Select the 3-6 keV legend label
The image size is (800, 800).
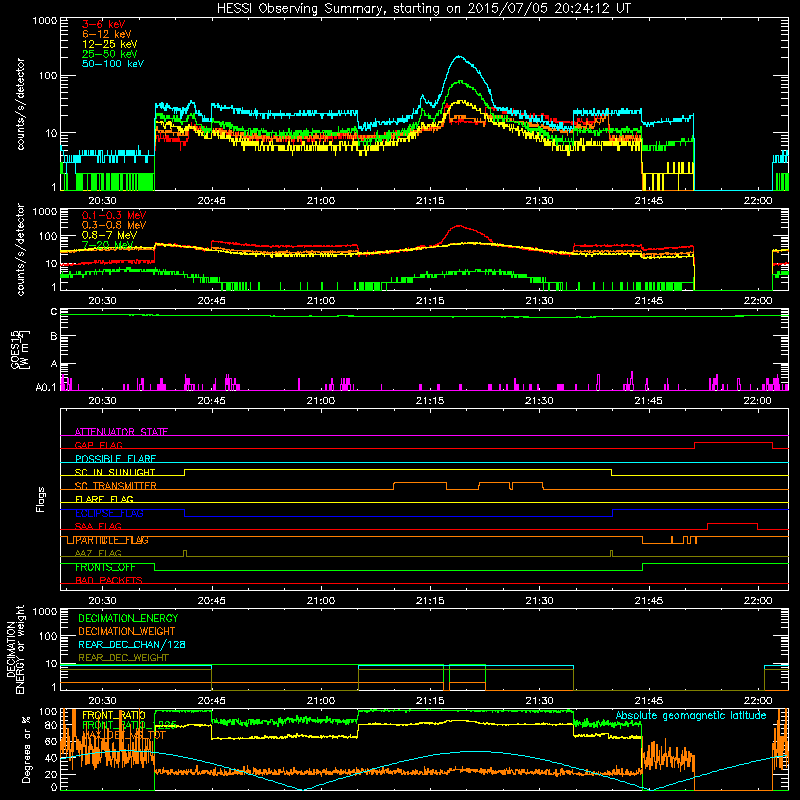[103, 24]
